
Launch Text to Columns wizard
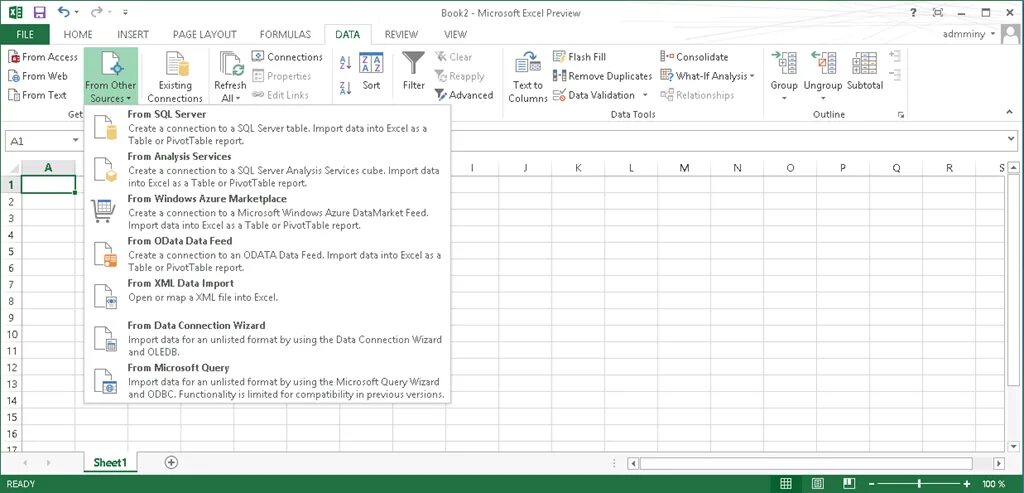(528, 76)
